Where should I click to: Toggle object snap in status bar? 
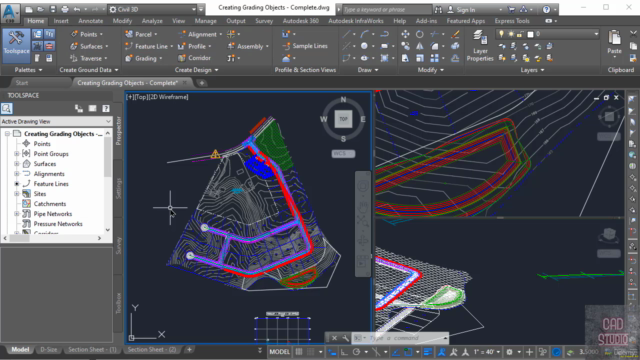(408, 352)
